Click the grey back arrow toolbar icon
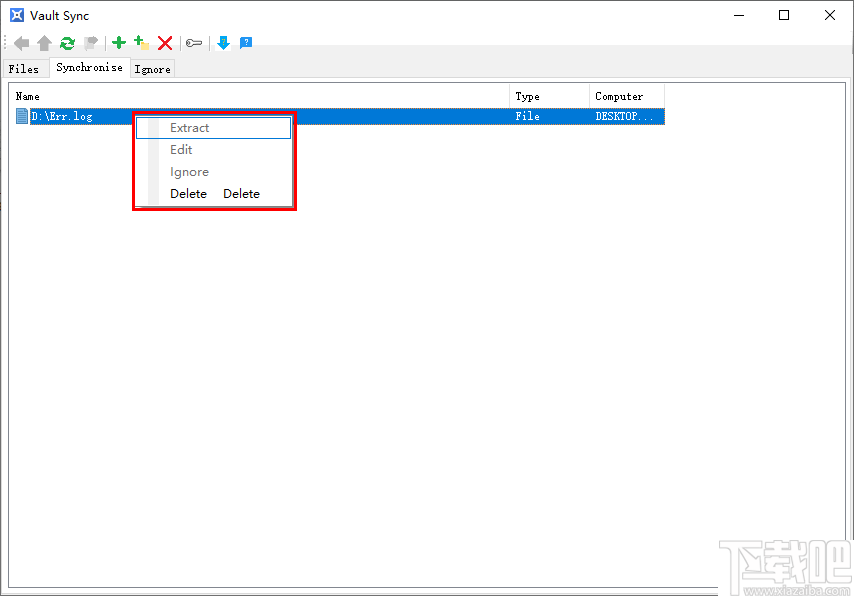 click(x=21, y=43)
